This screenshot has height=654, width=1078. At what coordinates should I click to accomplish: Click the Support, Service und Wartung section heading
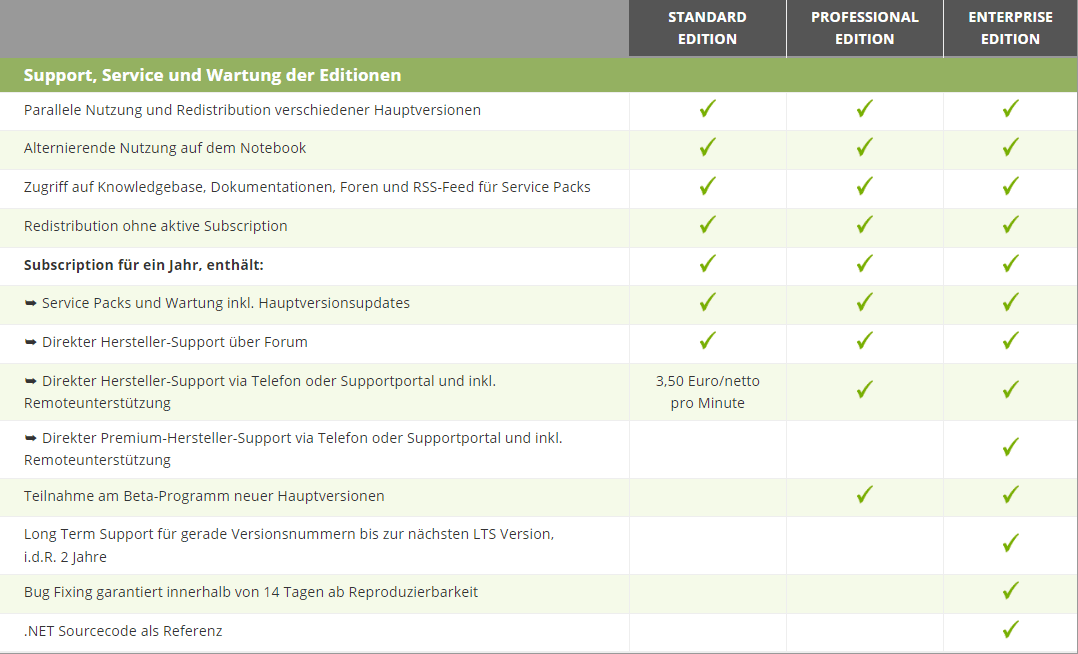(212, 75)
